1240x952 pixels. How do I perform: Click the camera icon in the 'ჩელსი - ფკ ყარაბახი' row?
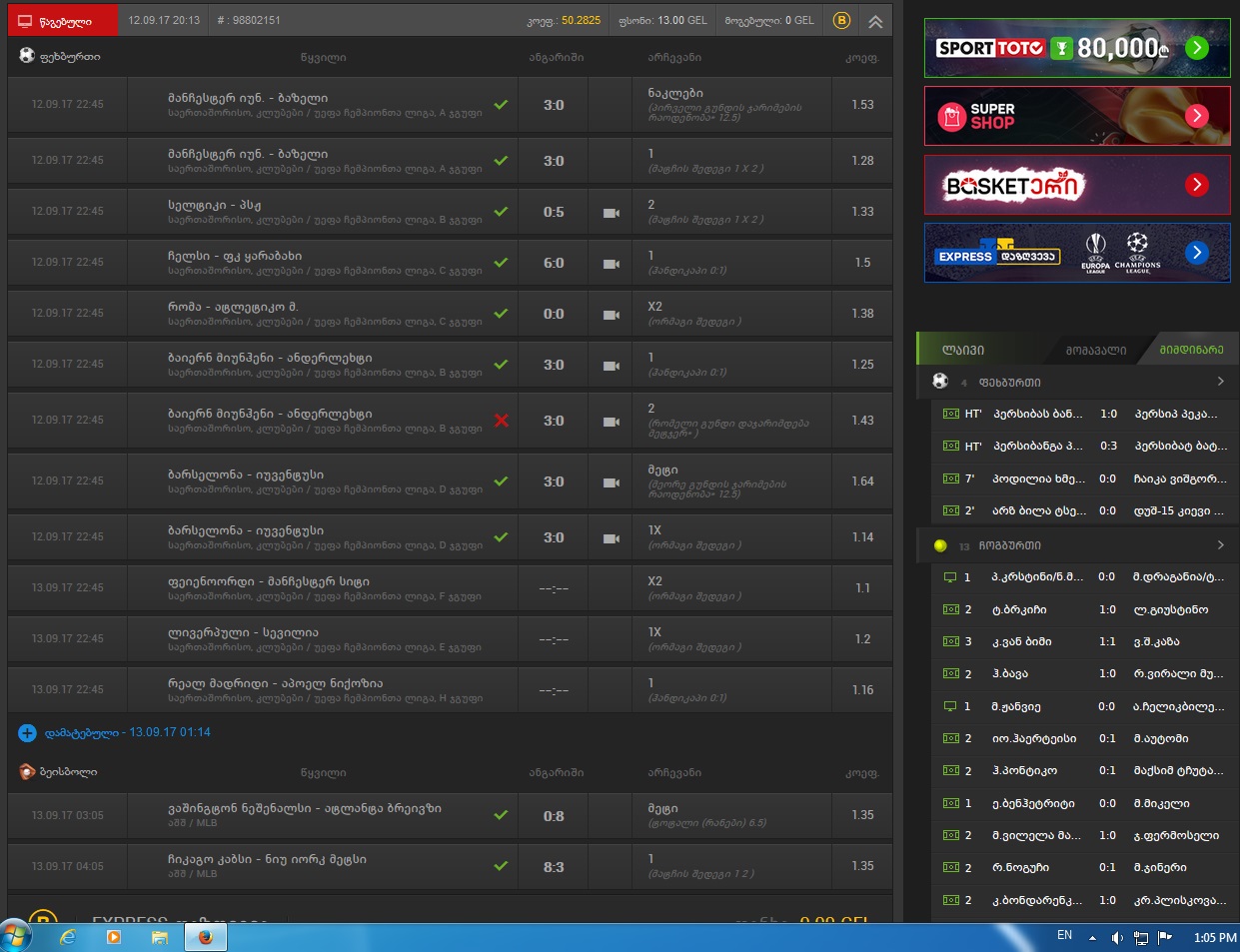pyautogui.click(x=612, y=264)
